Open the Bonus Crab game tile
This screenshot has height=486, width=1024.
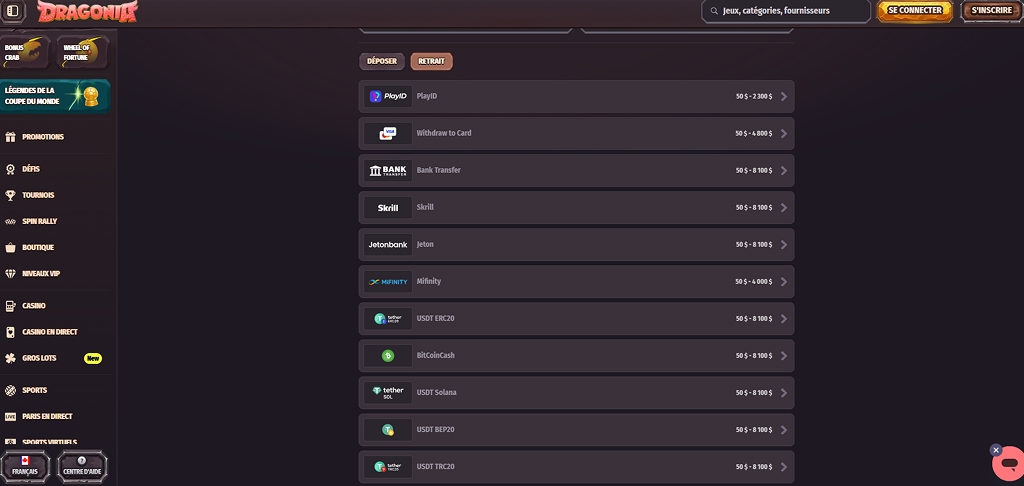(26, 52)
